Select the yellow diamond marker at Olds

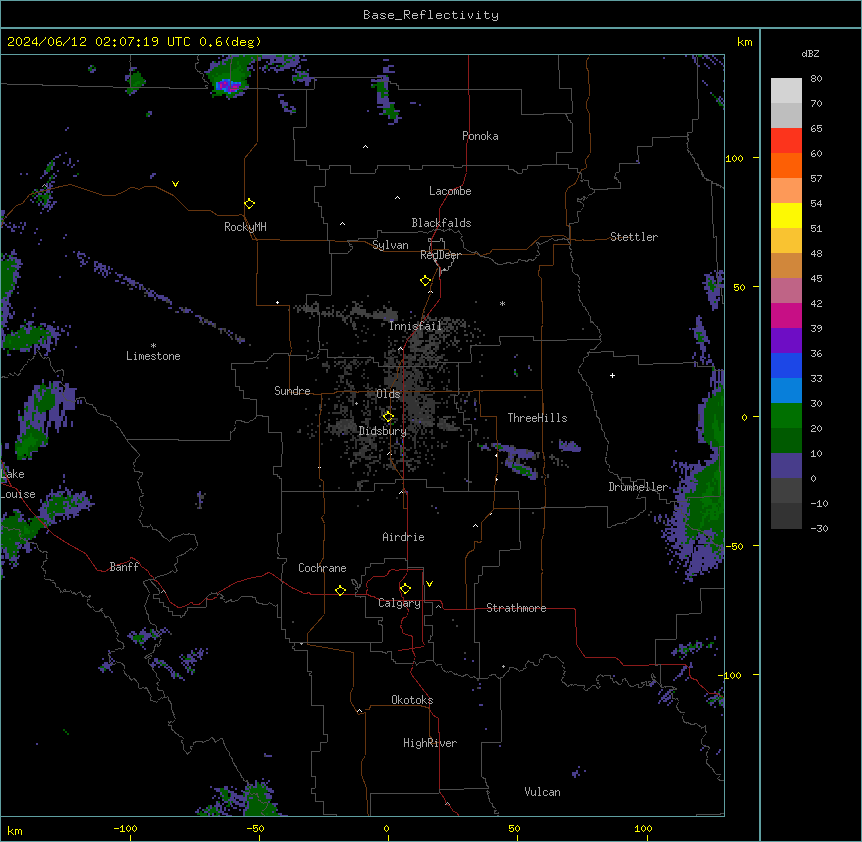coord(388,417)
